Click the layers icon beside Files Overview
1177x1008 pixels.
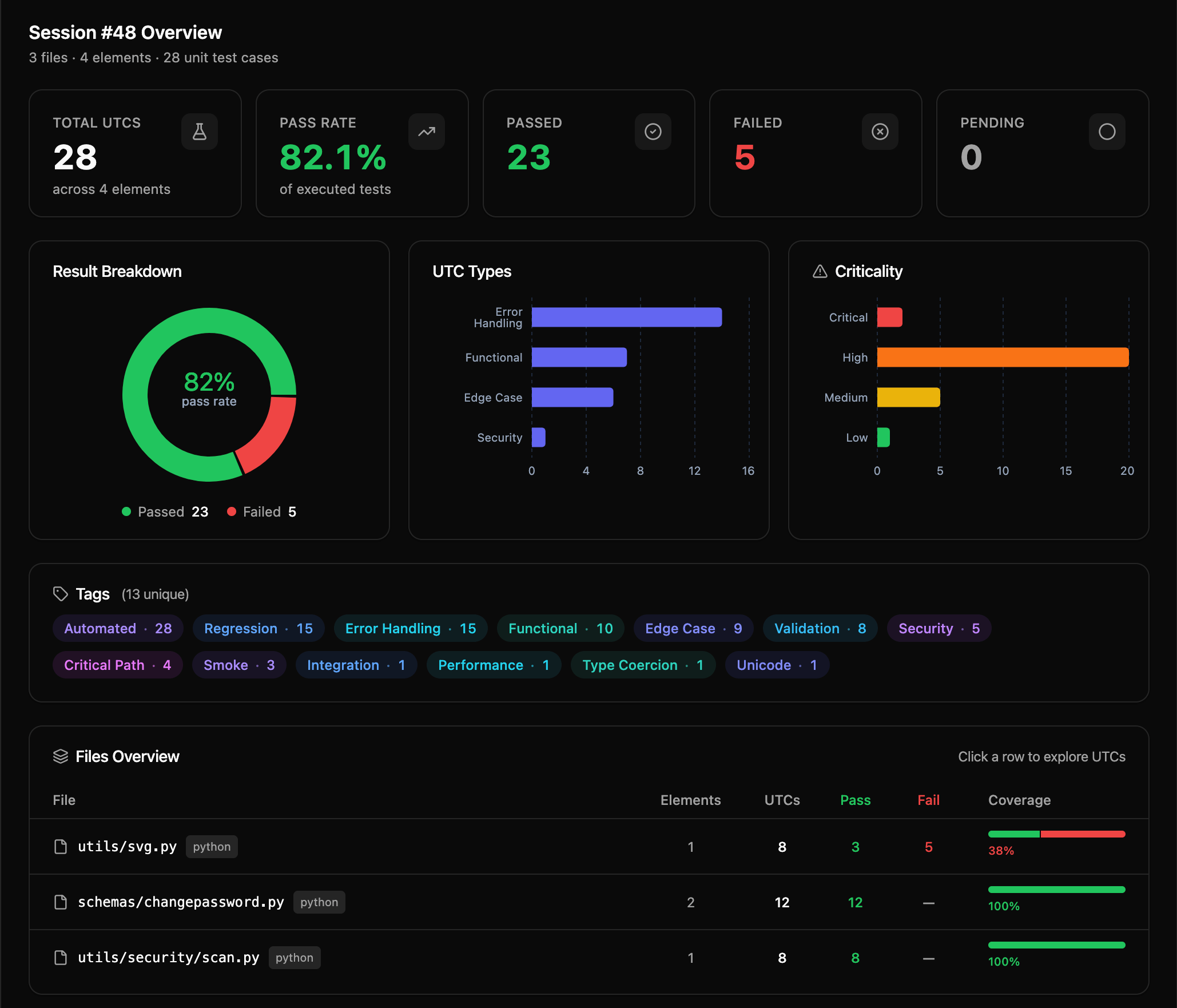point(60,756)
